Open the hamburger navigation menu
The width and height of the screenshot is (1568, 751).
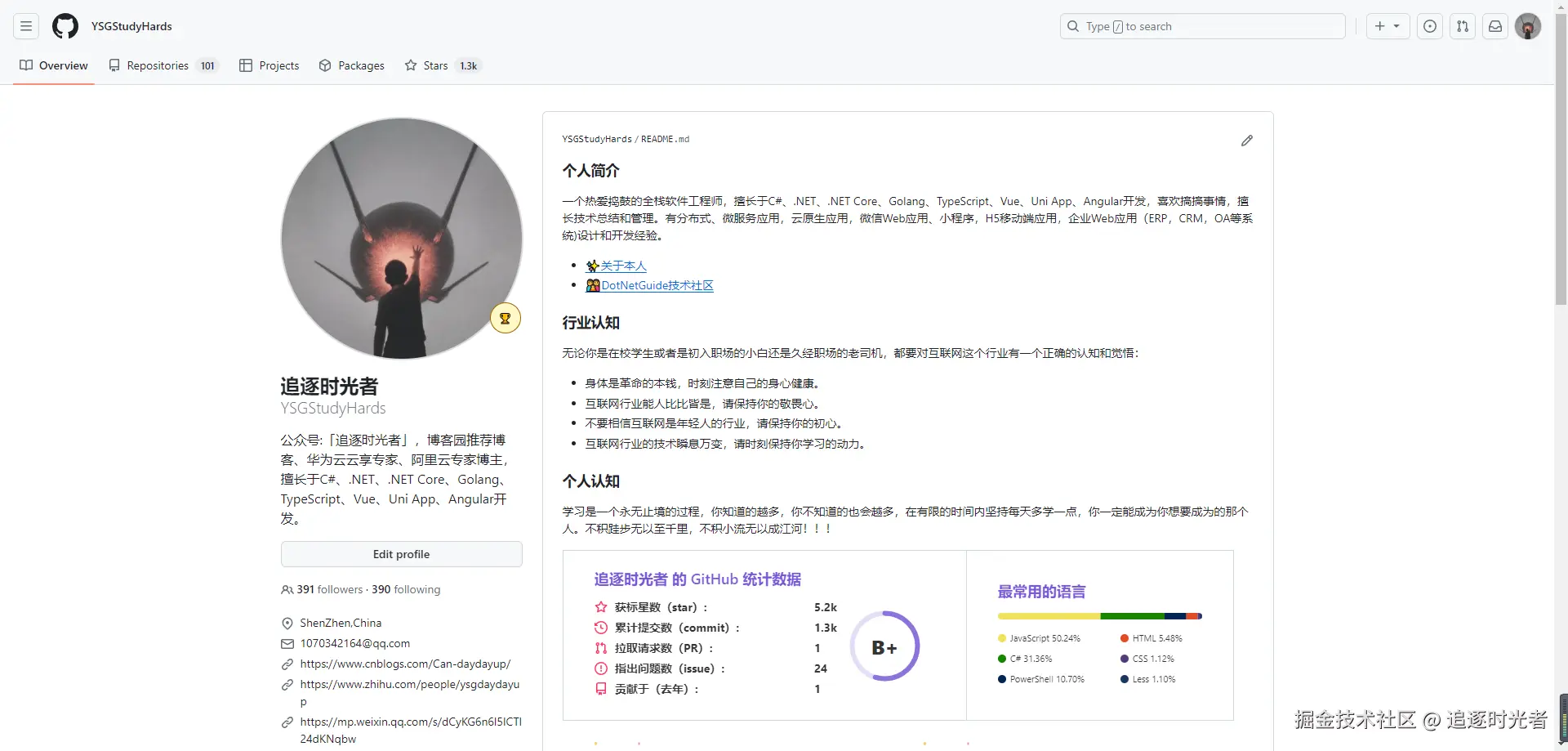pyautogui.click(x=26, y=26)
